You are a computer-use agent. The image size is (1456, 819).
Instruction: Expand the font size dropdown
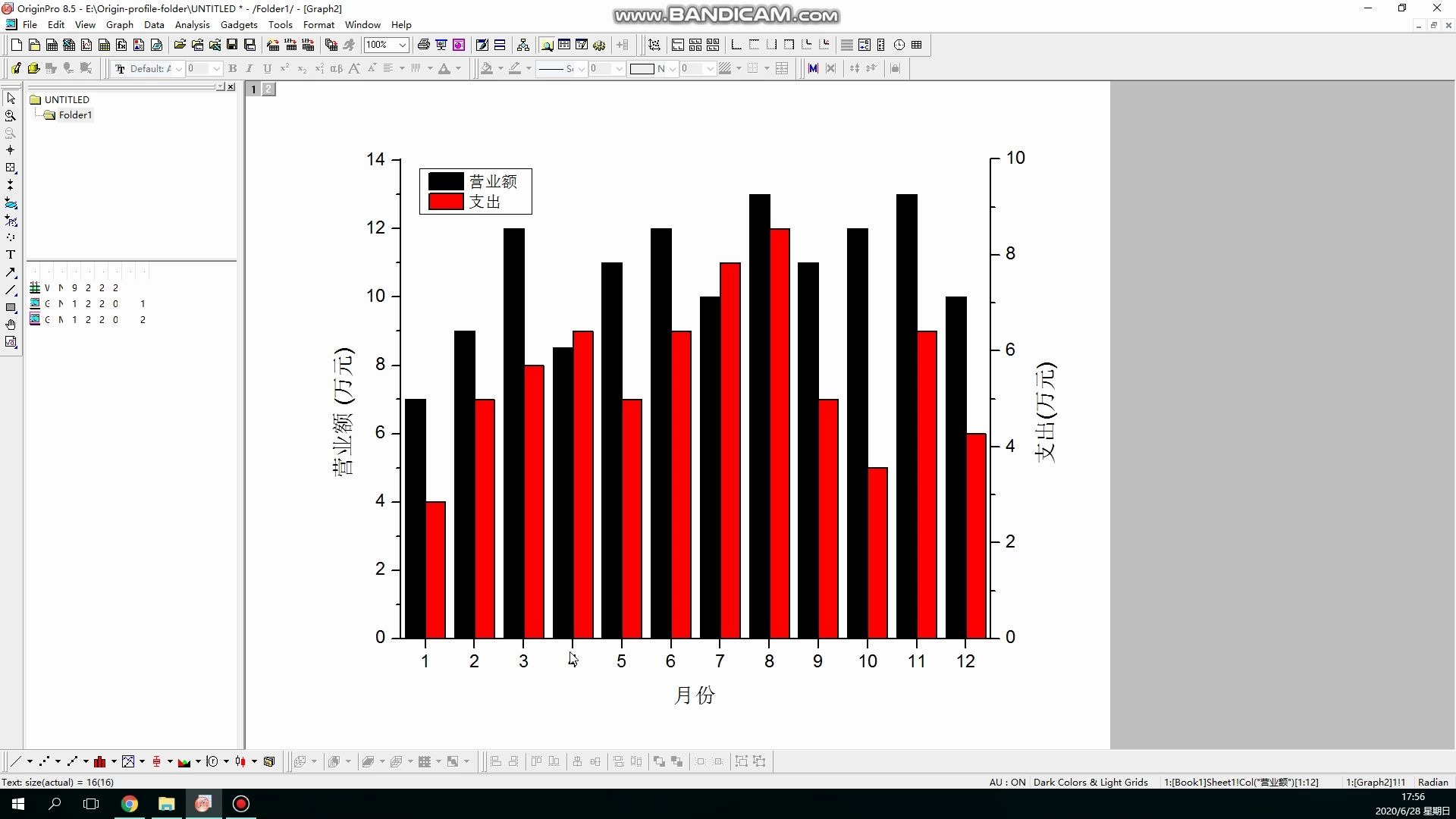click(x=216, y=69)
